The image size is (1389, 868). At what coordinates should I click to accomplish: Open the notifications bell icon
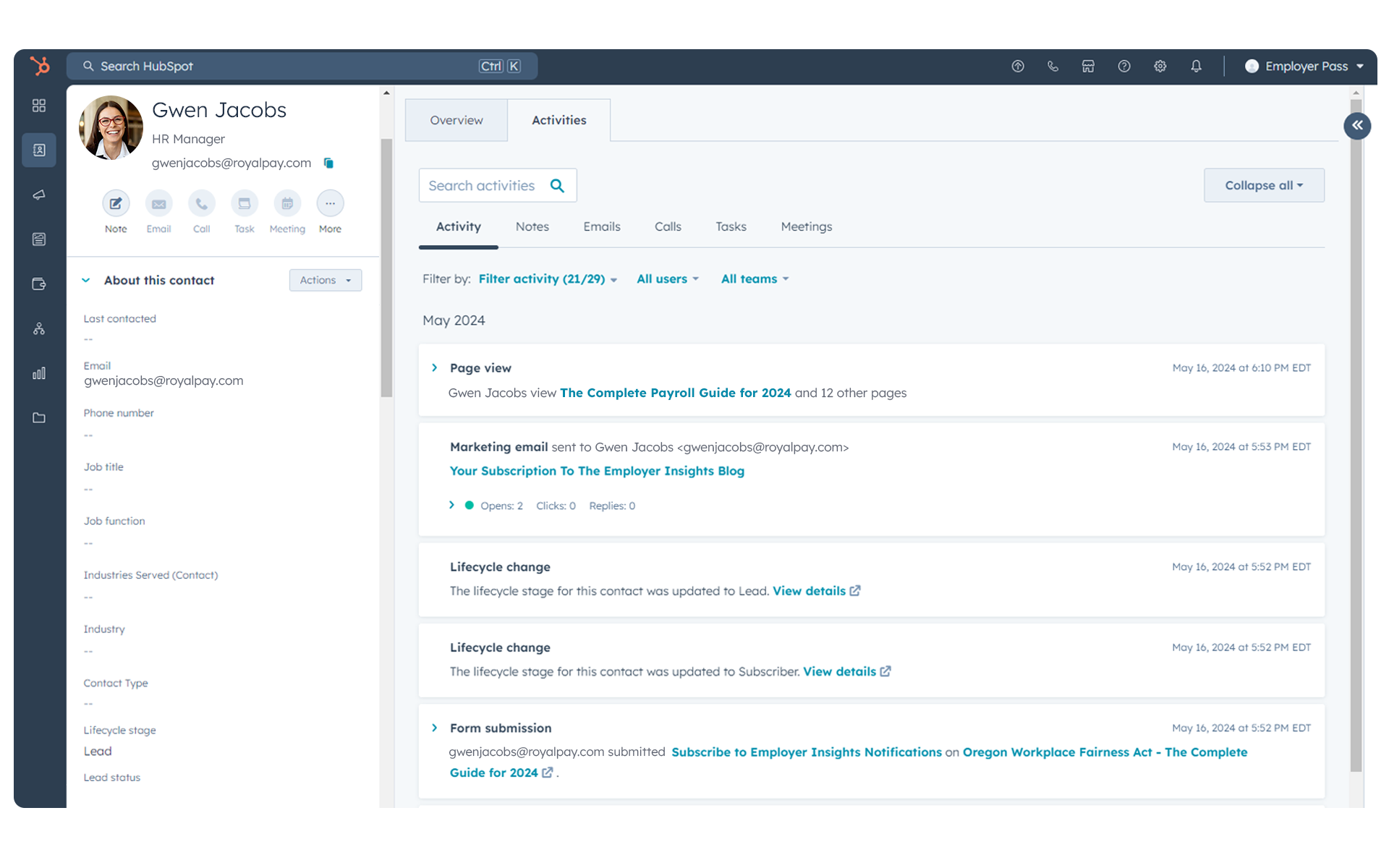coord(1197,66)
